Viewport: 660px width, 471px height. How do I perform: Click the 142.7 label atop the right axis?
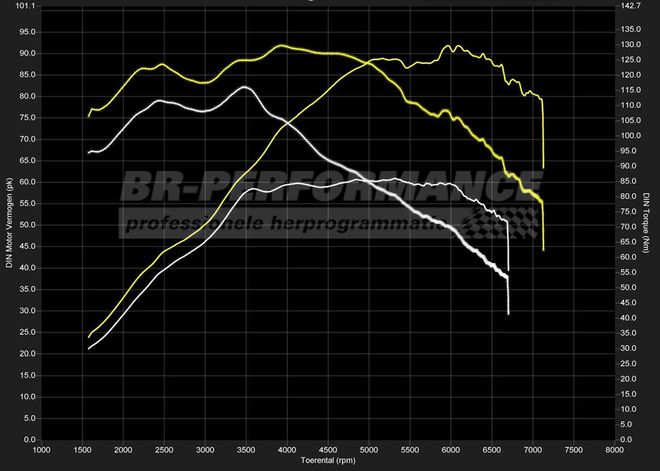pos(631,6)
